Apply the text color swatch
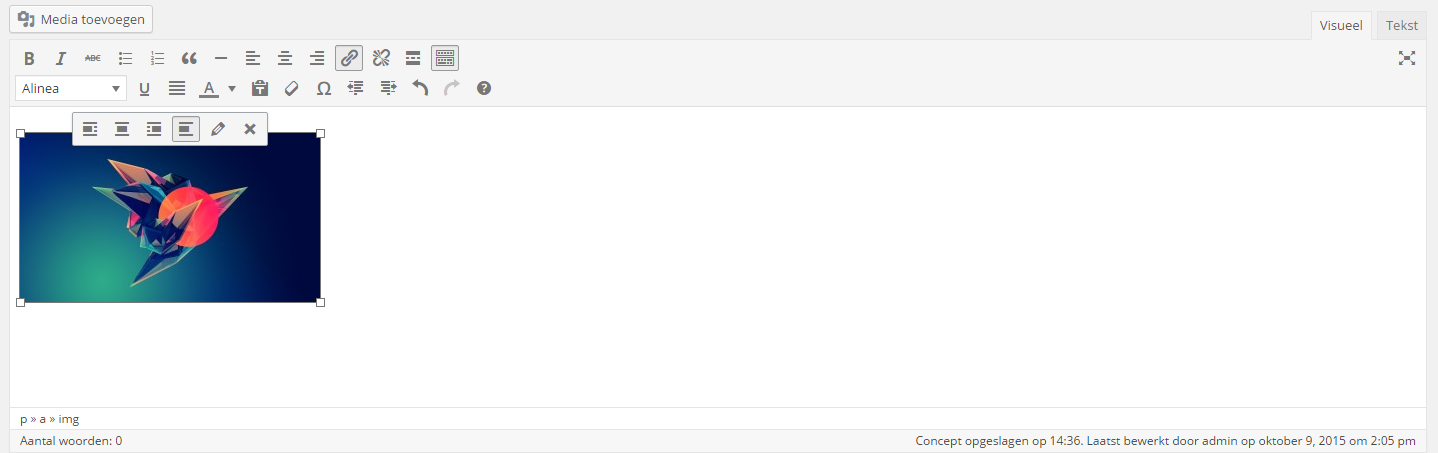This screenshot has height=453, width=1438. coord(209,88)
